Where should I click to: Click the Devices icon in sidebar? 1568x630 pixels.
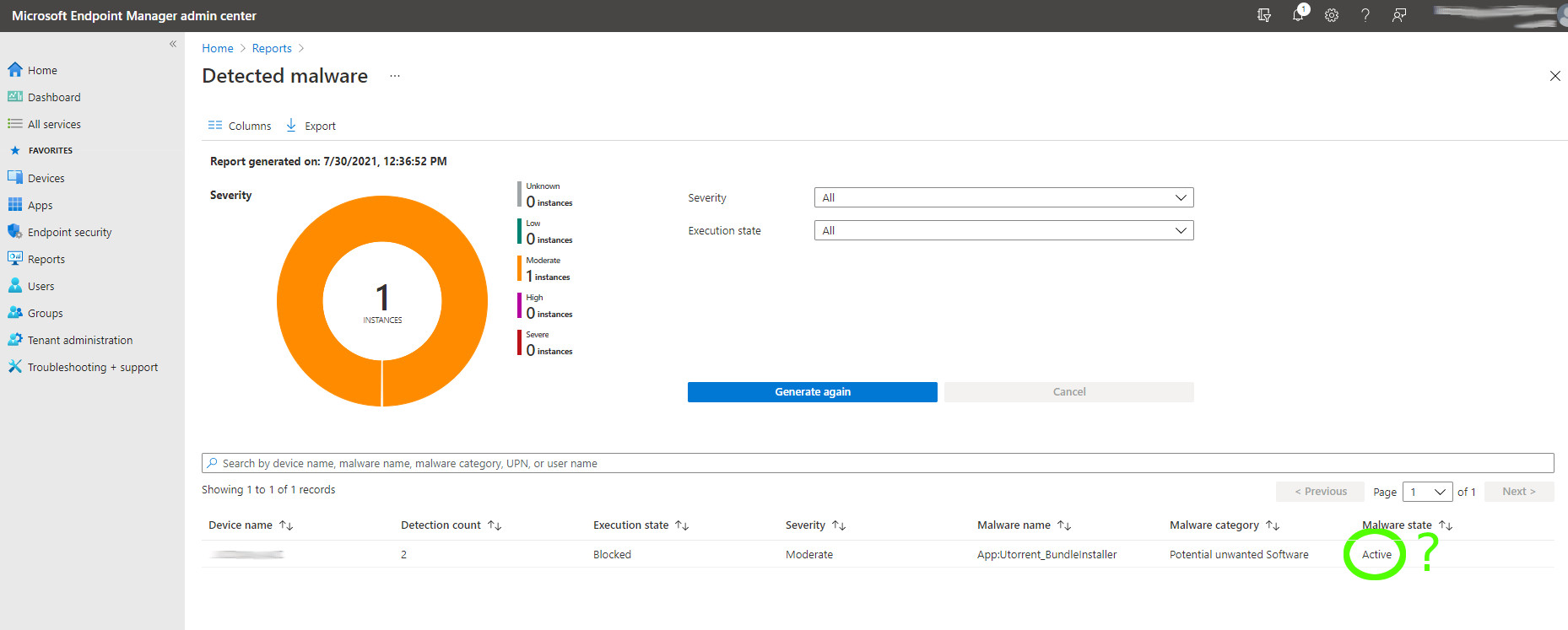click(x=15, y=178)
